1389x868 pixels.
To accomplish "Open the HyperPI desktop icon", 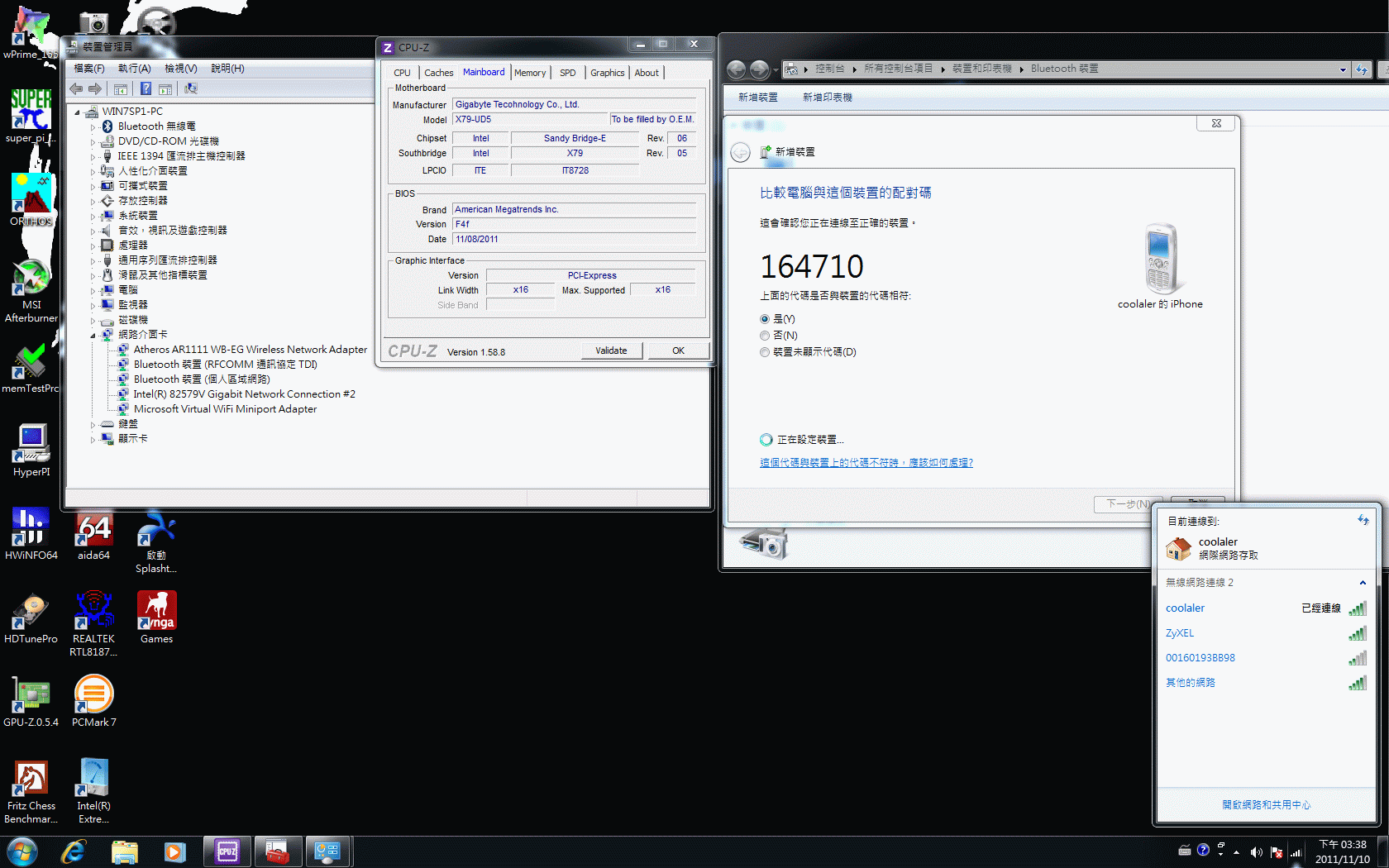I will pos(31,451).
